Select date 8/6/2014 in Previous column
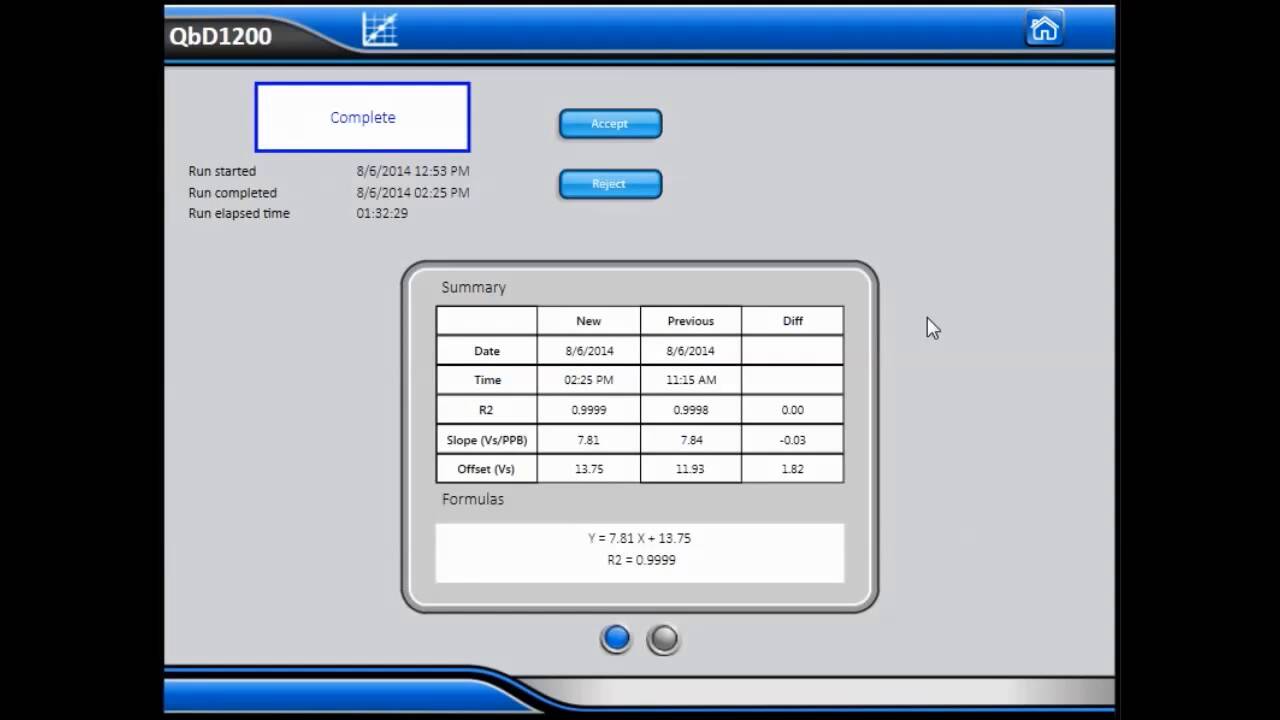 click(691, 351)
